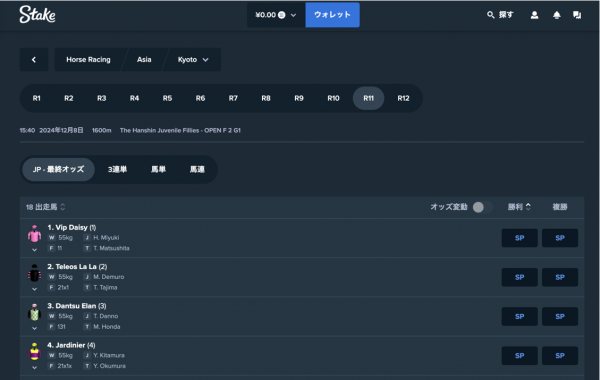600x380 pixels.
Task: Click Vip Daisy win SP button
Action: tap(520, 238)
